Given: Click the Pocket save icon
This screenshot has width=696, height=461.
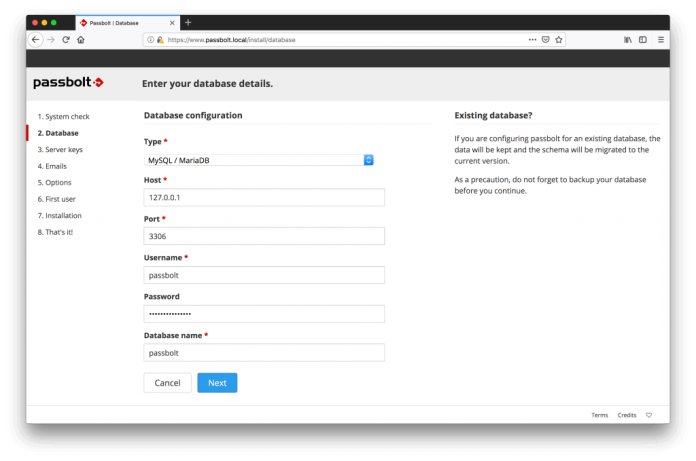Looking at the screenshot, I should coord(546,39).
